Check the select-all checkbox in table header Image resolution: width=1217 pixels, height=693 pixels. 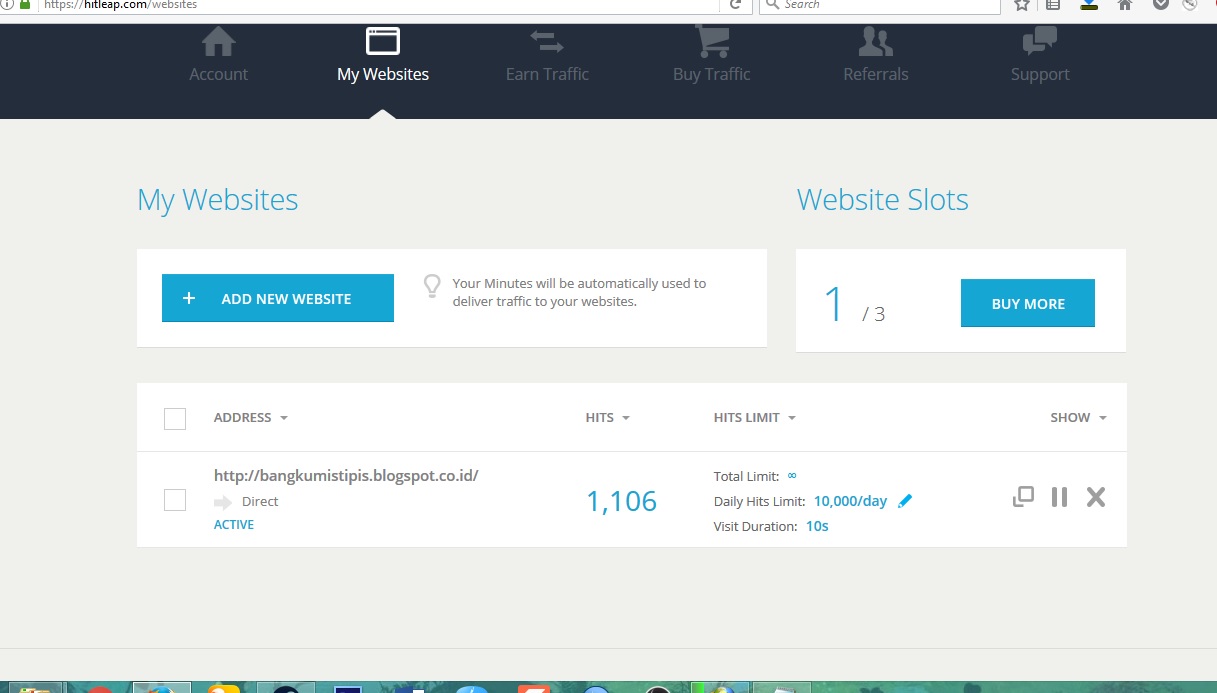[x=175, y=418]
